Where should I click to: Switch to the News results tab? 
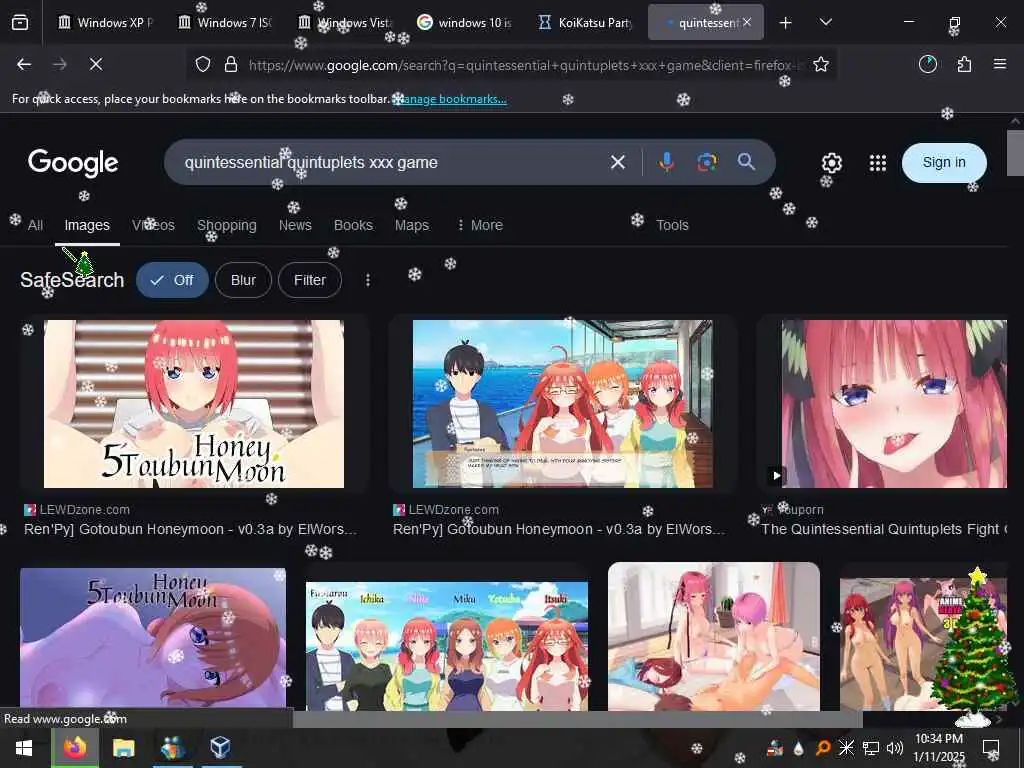point(295,225)
